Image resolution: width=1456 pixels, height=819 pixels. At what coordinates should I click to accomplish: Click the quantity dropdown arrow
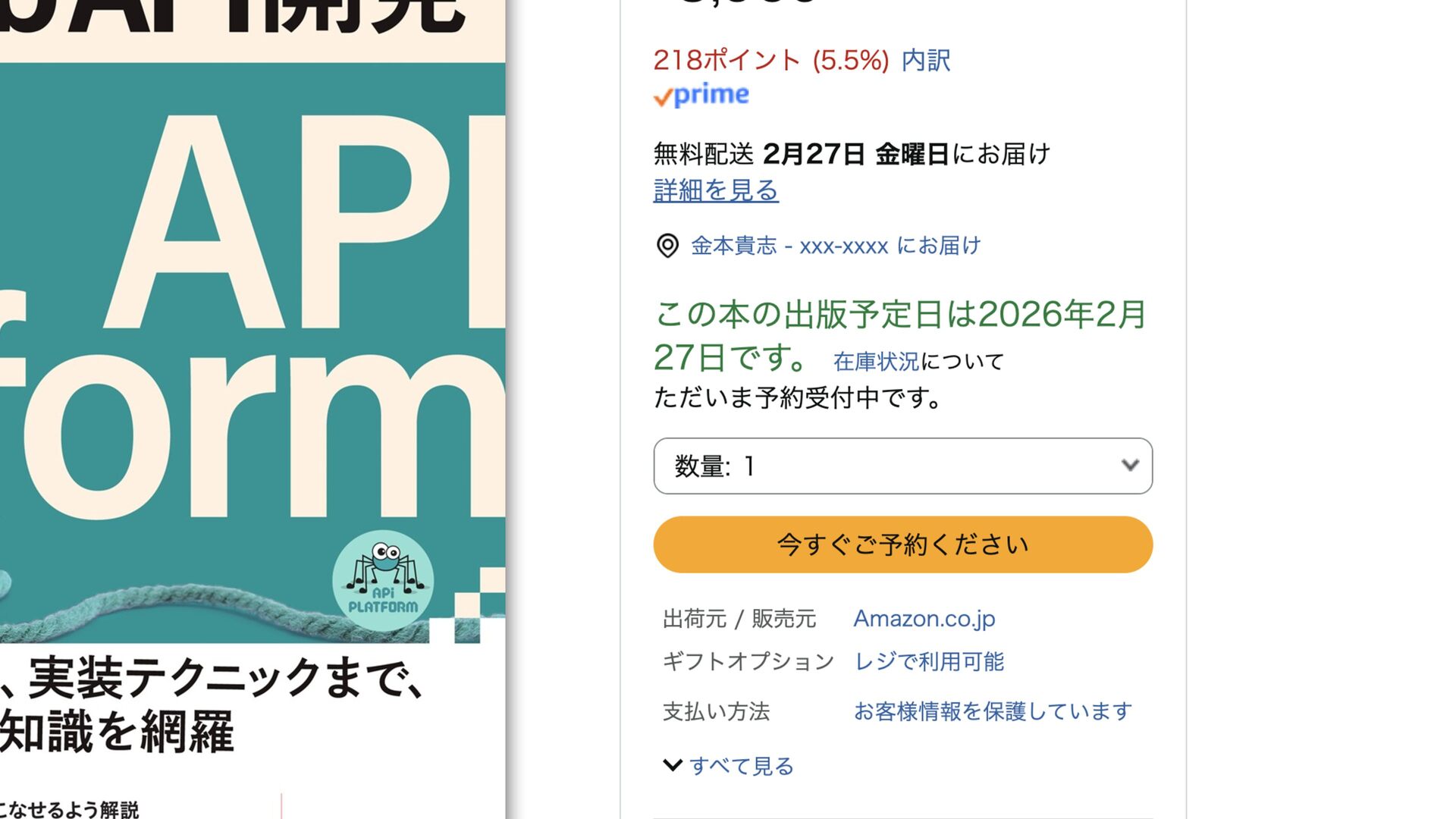point(1130,465)
